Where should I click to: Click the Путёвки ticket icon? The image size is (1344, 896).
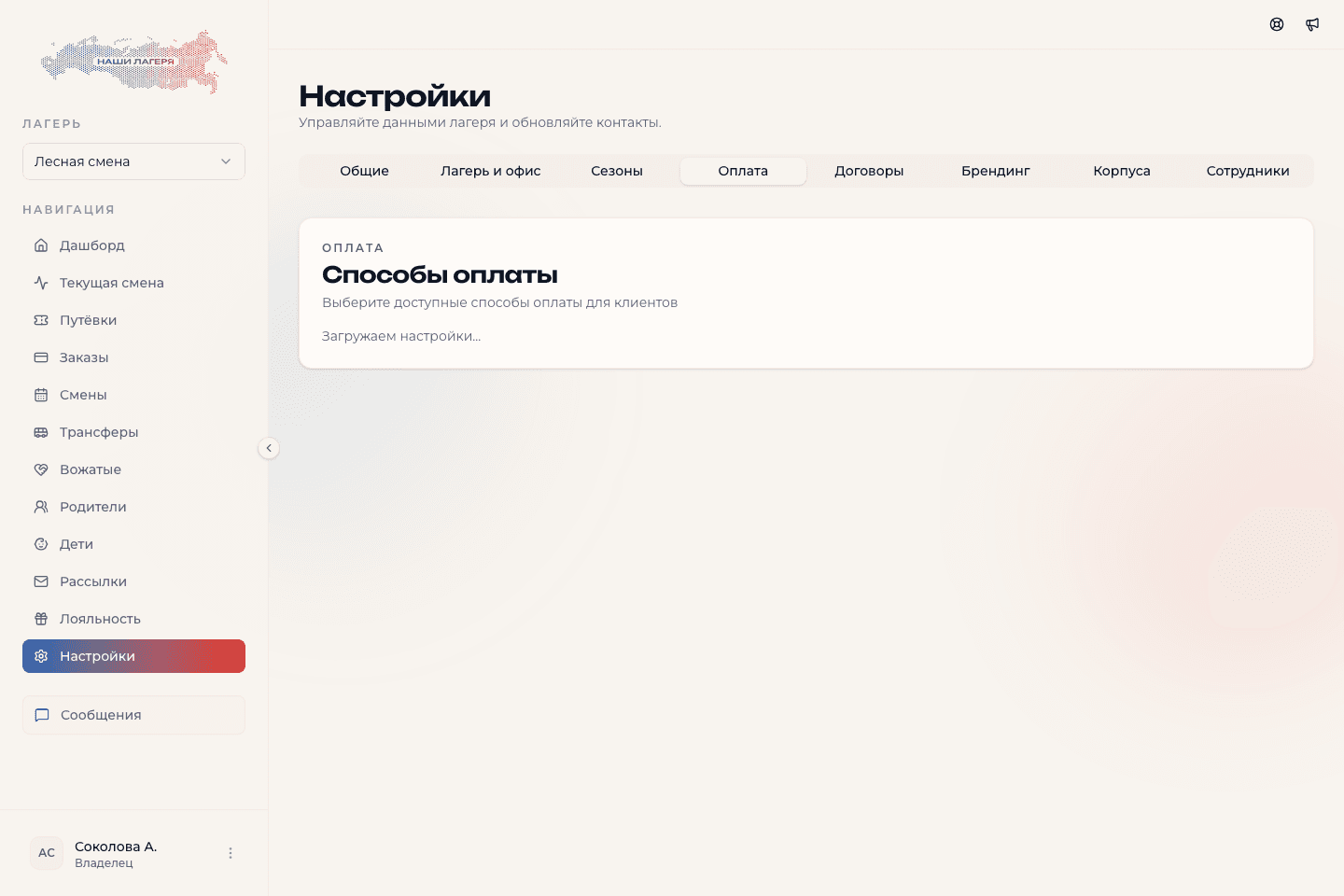[x=41, y=320]
